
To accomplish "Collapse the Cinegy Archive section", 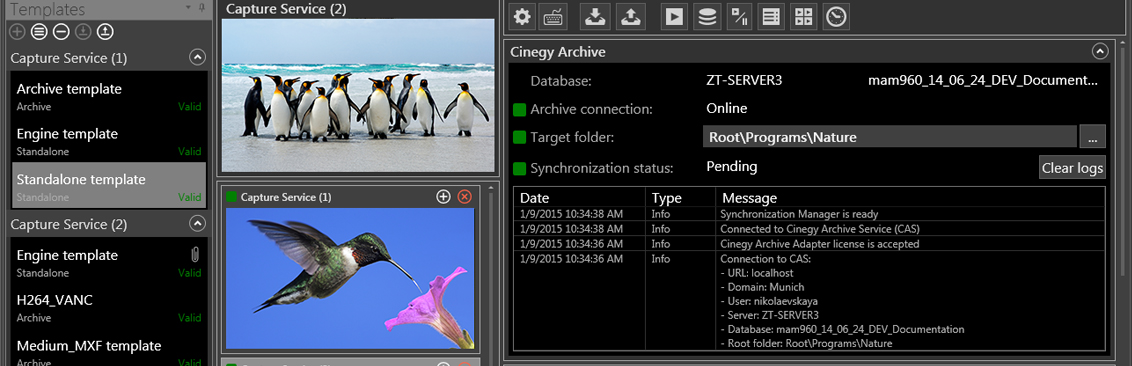I will [x=1100, y=51].
